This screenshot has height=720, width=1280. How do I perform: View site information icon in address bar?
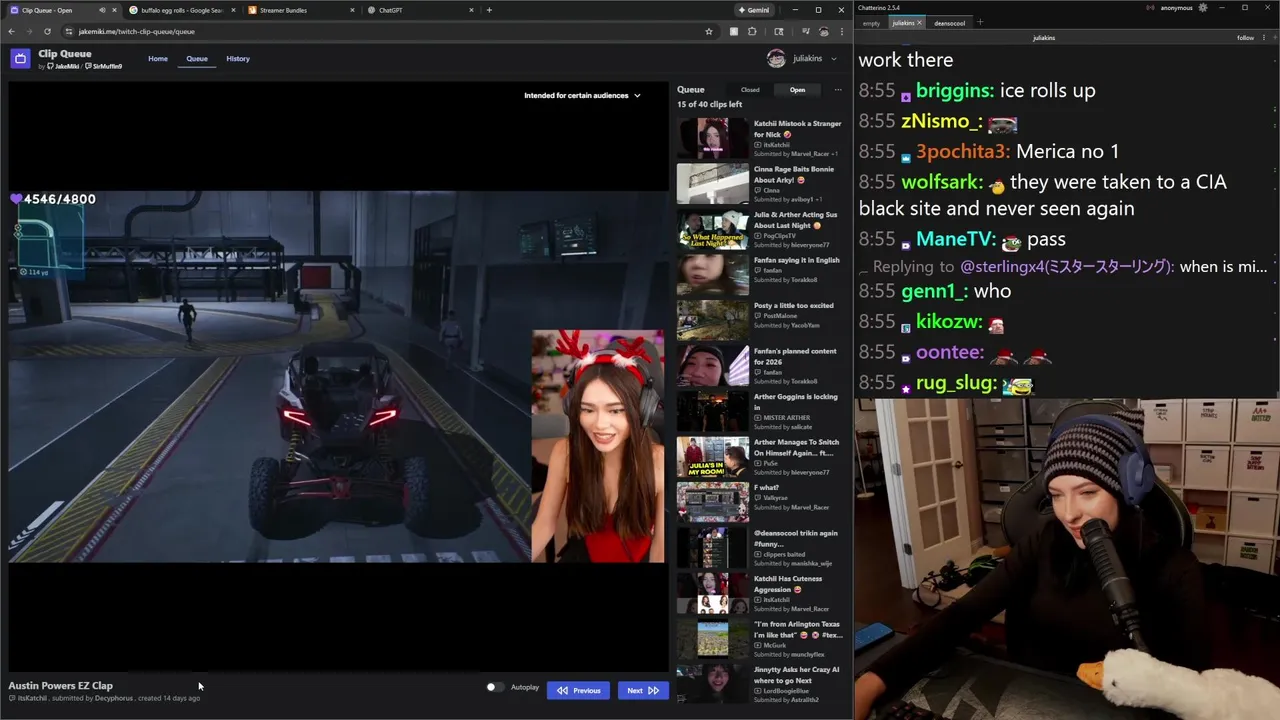pyautogui.click(x=69, y=31)
